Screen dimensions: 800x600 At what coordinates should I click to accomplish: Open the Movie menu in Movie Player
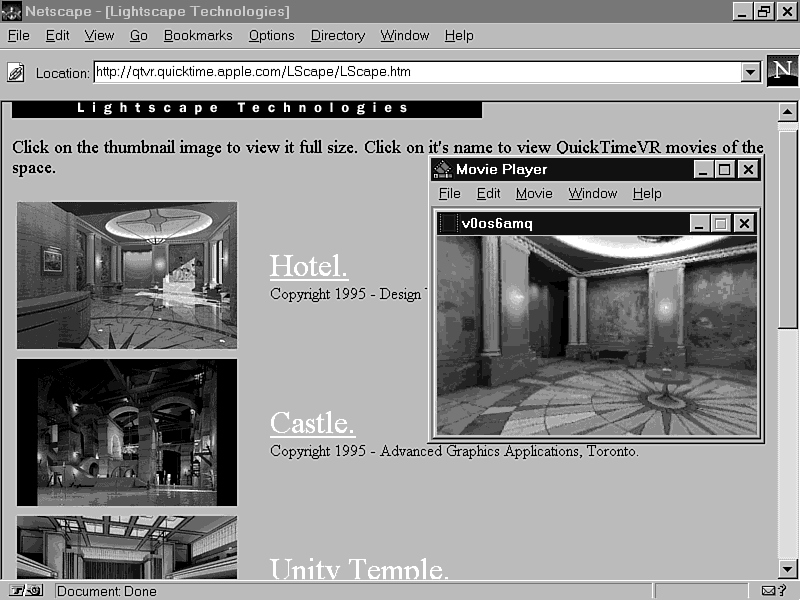(x=534, y=194)
